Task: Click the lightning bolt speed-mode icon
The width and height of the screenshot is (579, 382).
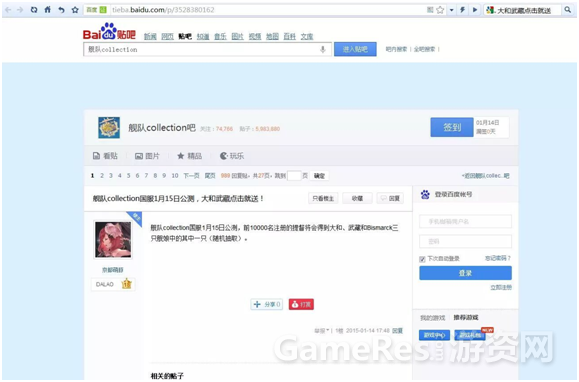Action: (x=462, y=10)
